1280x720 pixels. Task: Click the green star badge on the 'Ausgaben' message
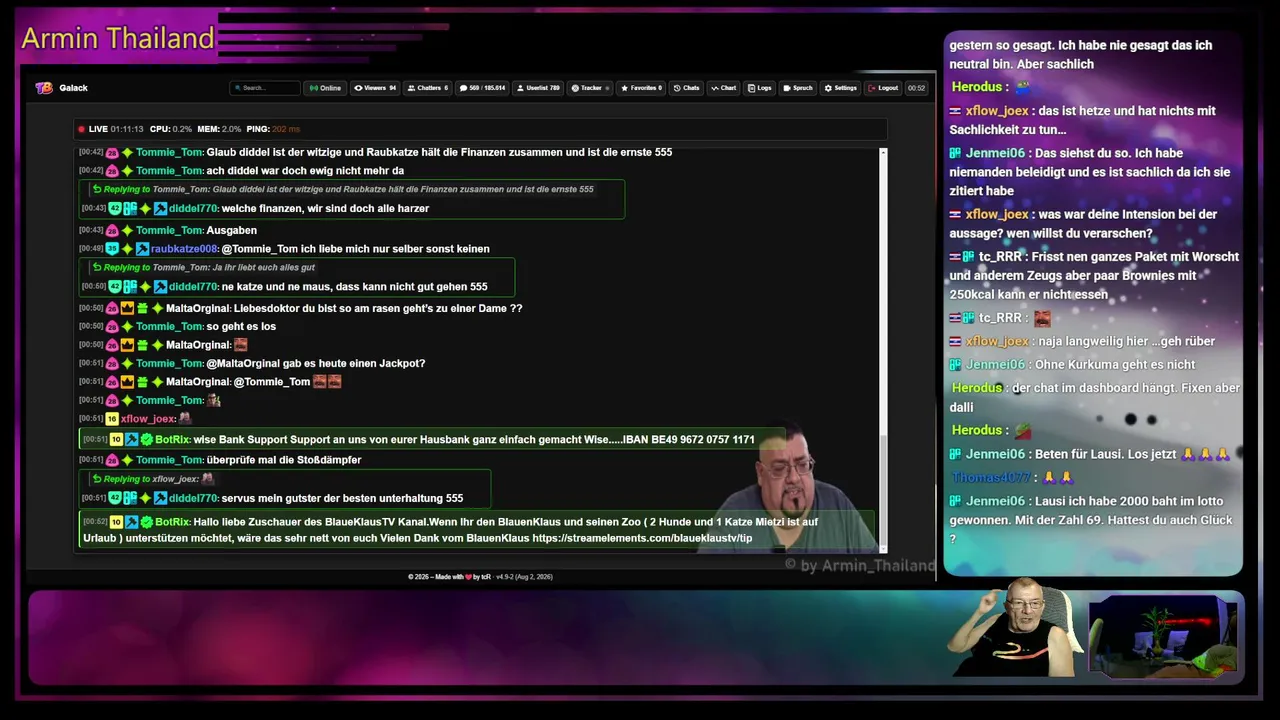[x=127, y=230]
